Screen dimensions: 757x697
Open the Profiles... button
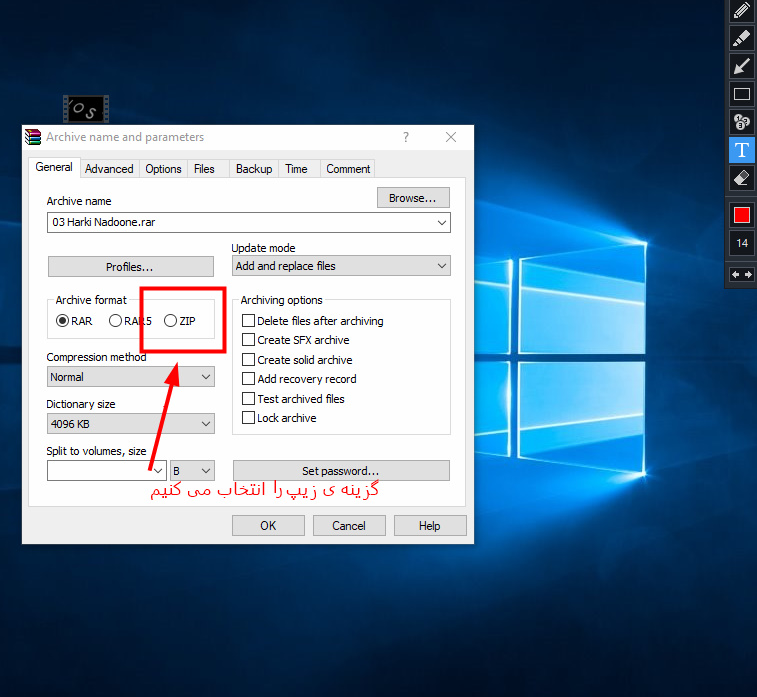pos(130,267)
